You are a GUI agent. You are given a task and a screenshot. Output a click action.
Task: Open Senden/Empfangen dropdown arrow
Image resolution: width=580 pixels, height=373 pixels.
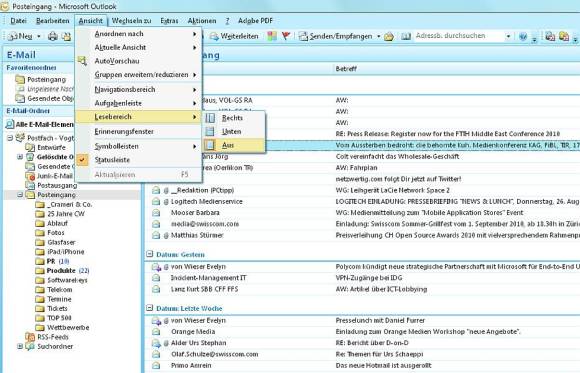point(378,36)
